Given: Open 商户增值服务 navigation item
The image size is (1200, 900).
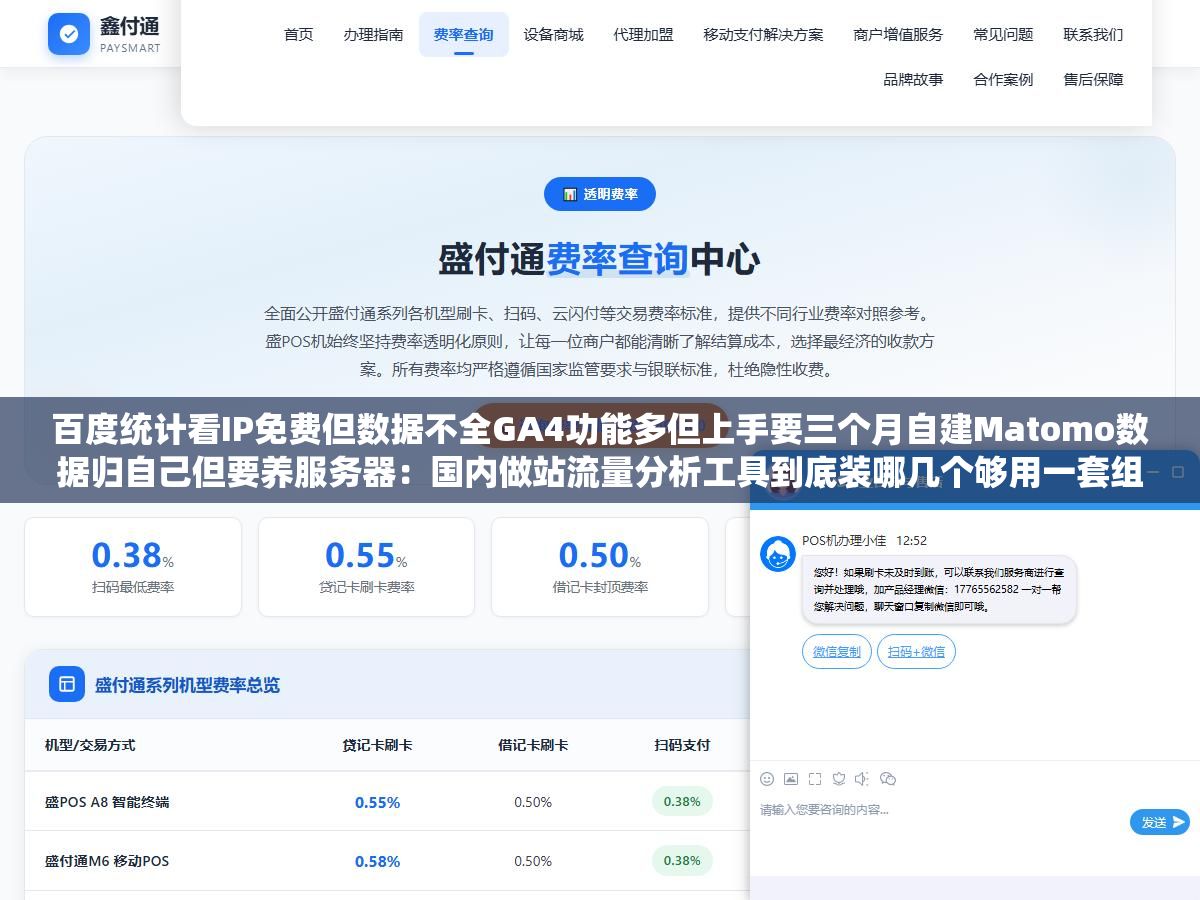Looking at the screenshot, I should [898, 34].
